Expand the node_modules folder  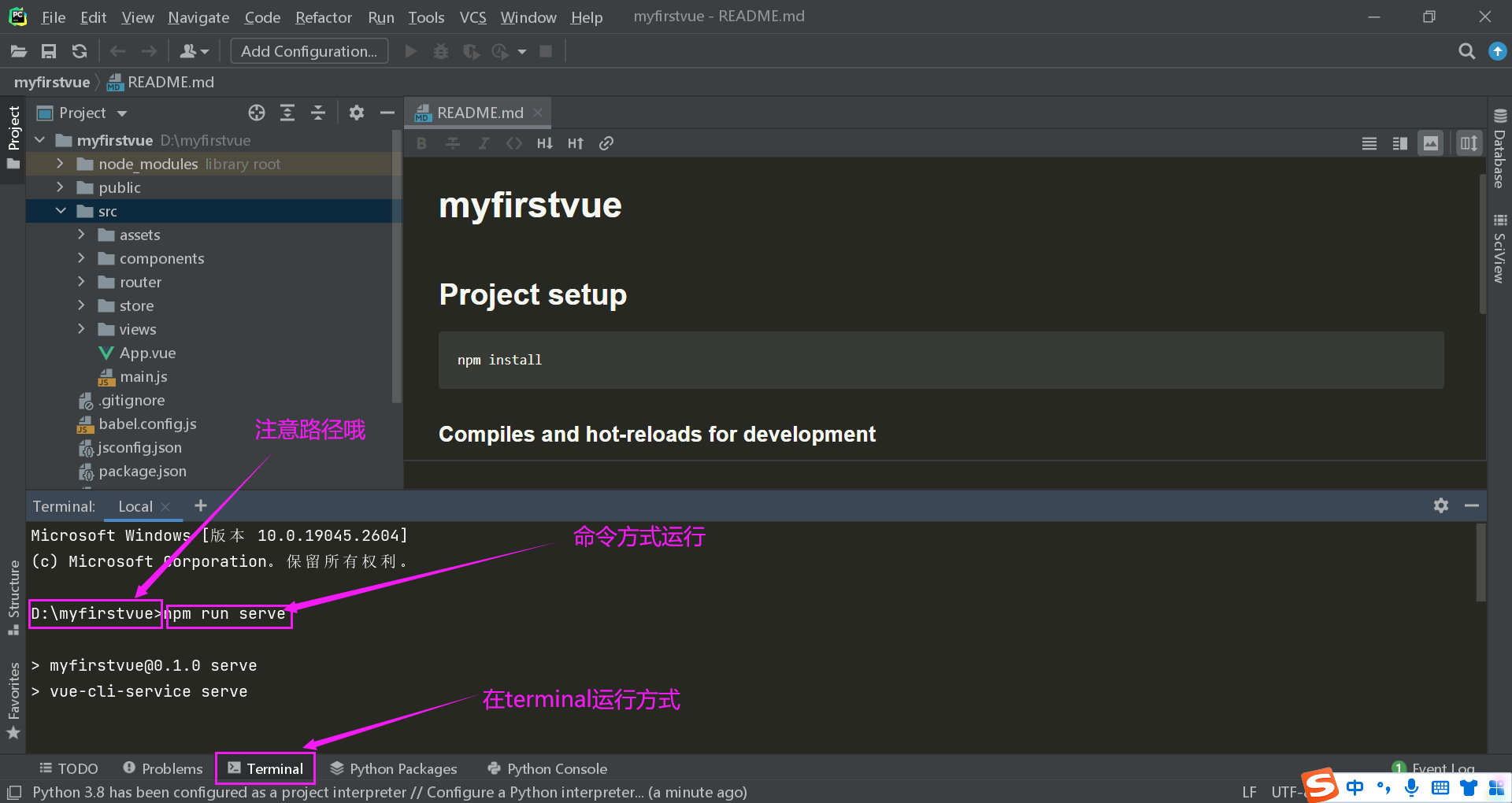60,164
